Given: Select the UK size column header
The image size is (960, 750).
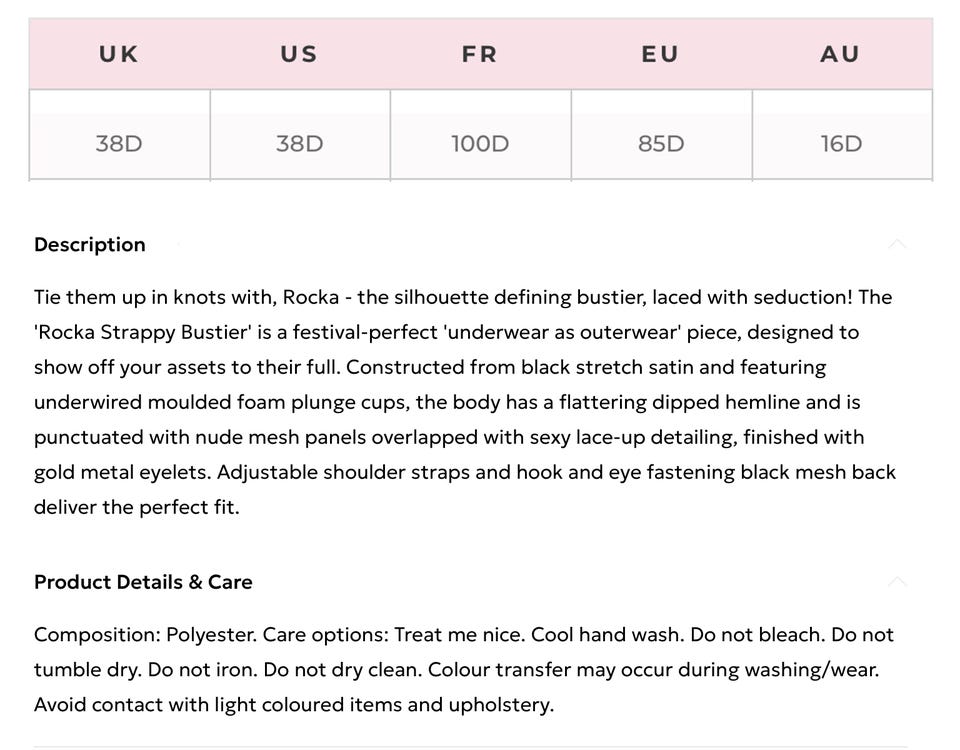Looking at the screenshot, I should 119,55.
